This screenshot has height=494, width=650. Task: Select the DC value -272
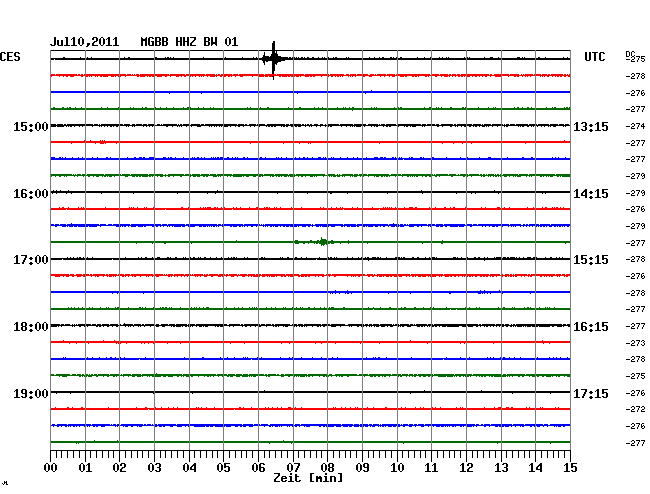coord(635,409)
